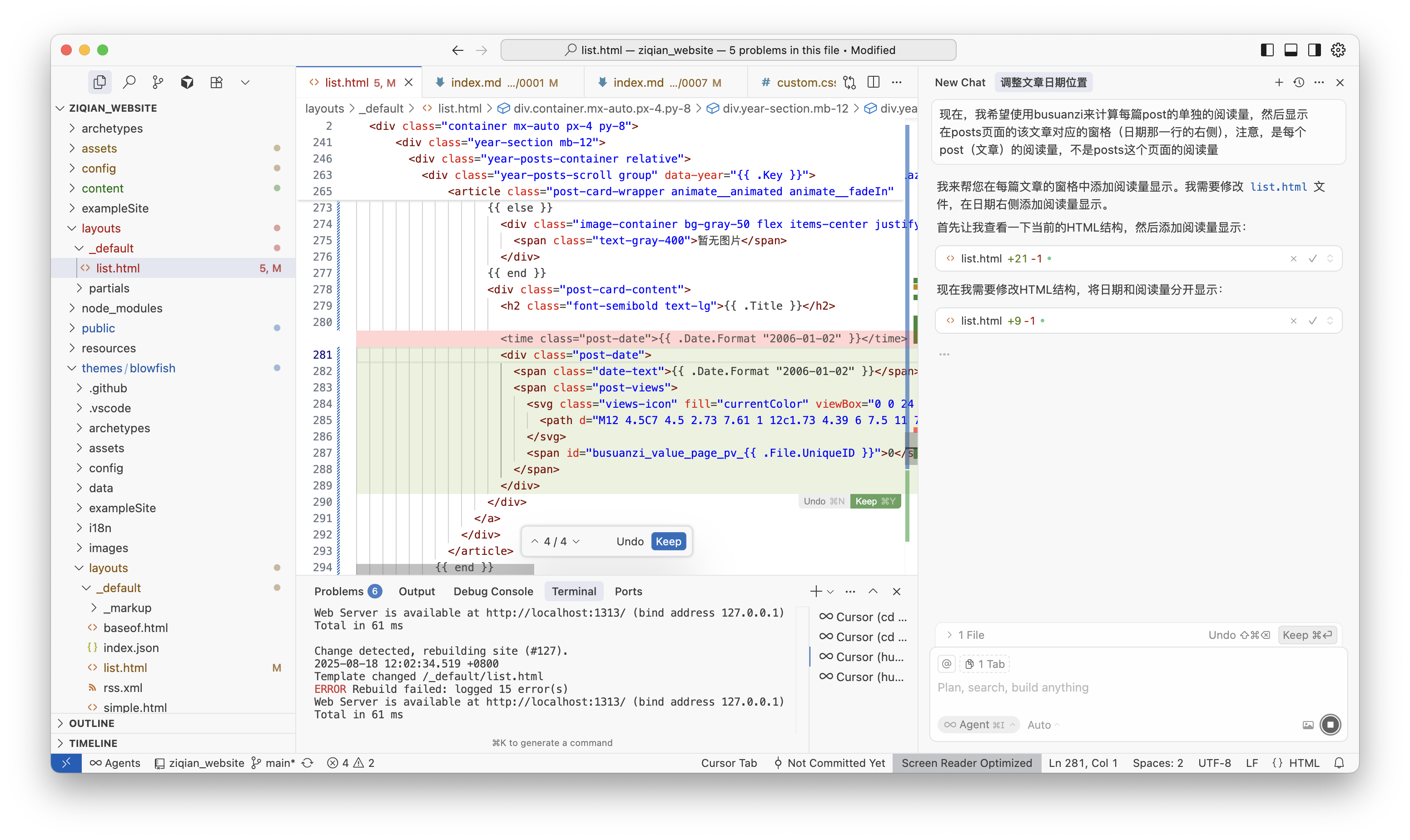Toggle the primary side bar

1267,50
